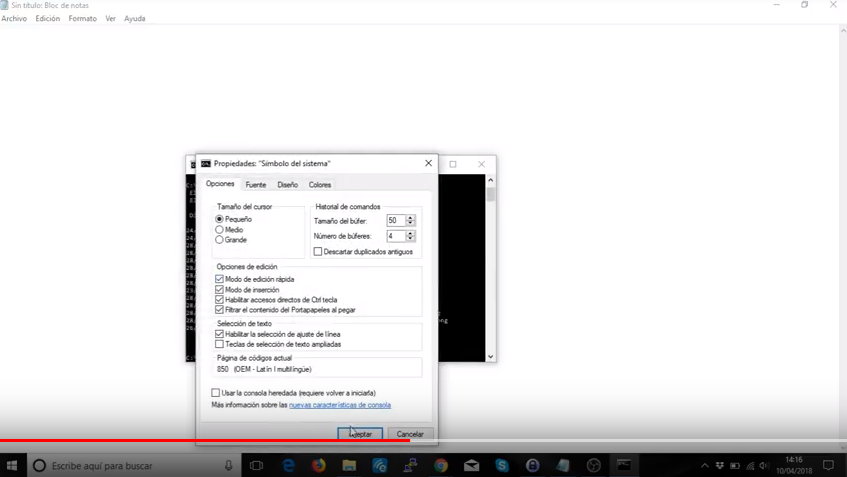This screenshot has height=477, width=847.
Task: Launch Firefox from the taskbar
Action: point(319,466)
